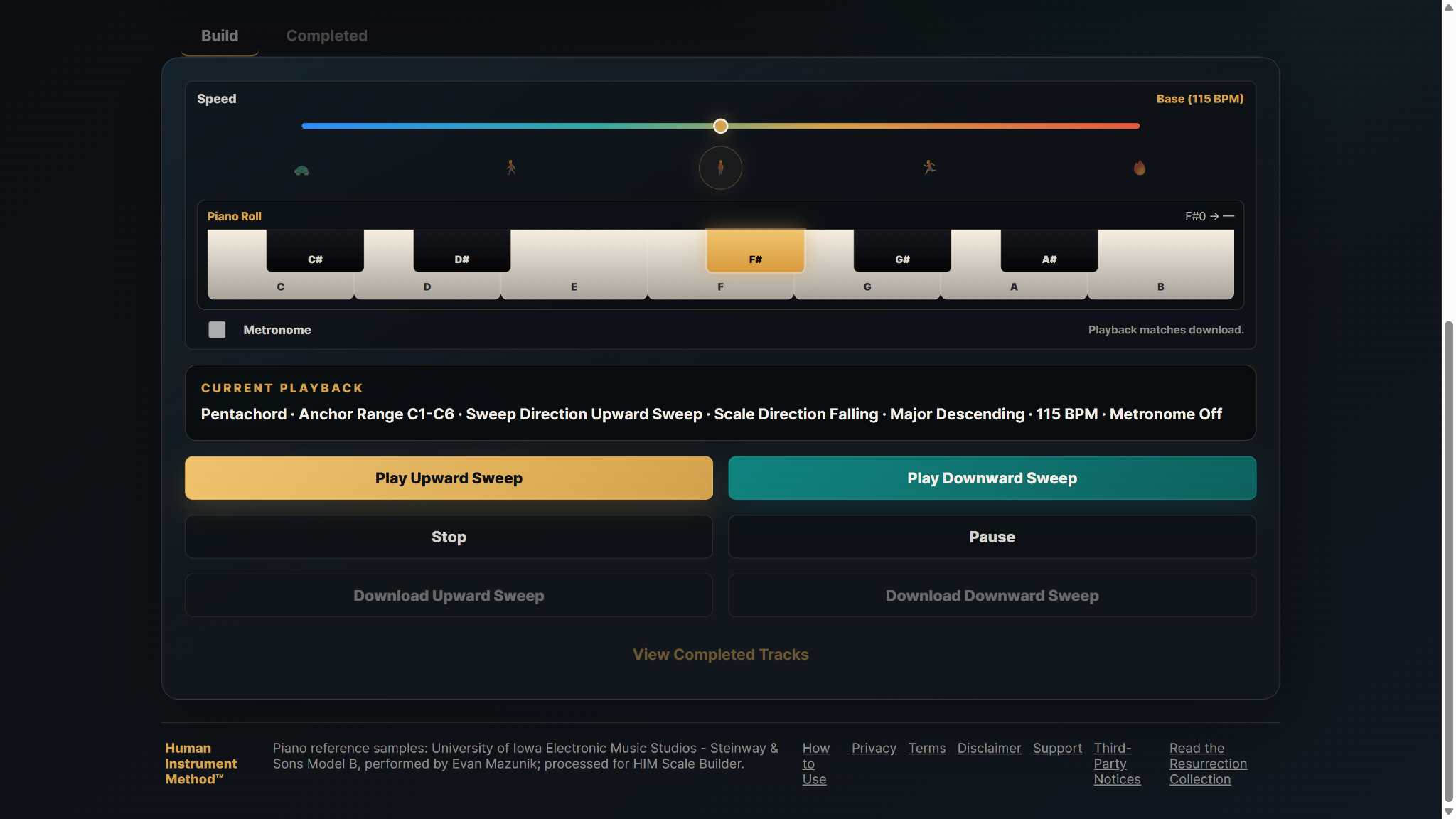Open the Disclaimer link
The image size is (1456, 819).
coord(989,748)
